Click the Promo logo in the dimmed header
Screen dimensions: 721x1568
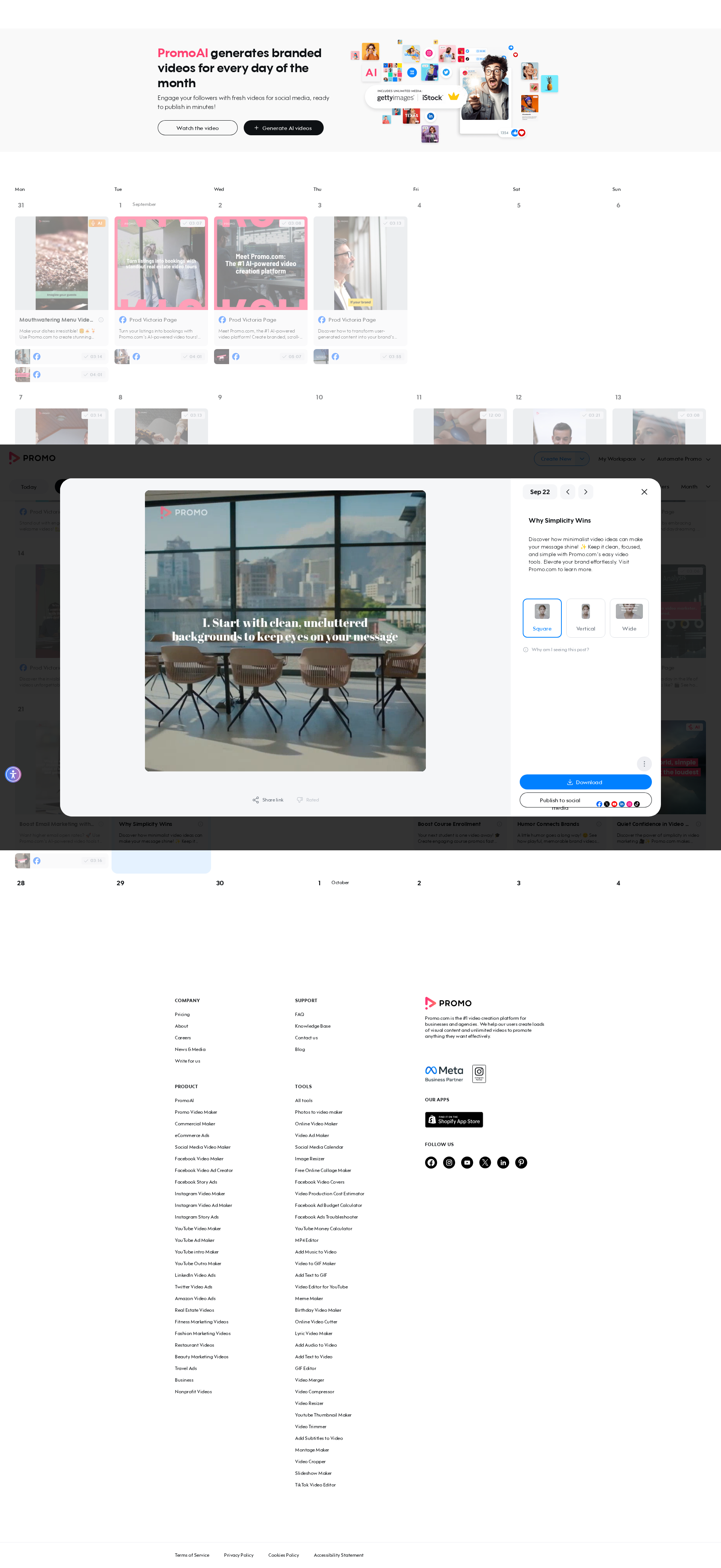(x=32, y=458)
